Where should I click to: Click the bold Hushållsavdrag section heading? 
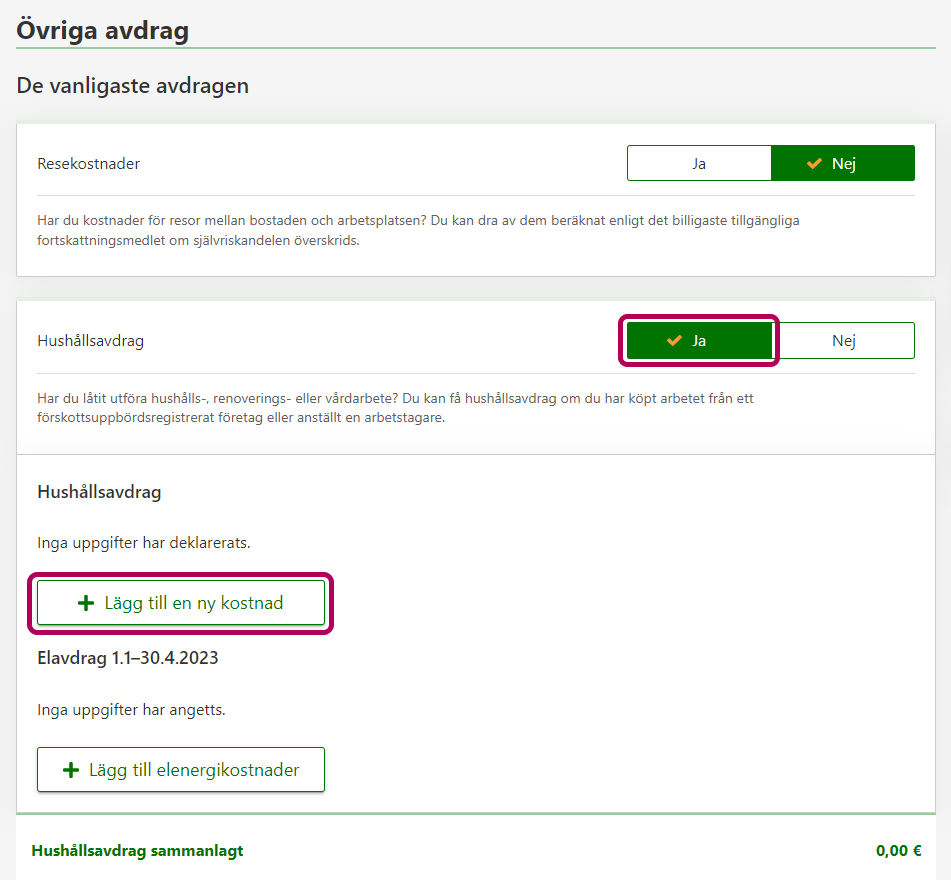tap(99, 492)
